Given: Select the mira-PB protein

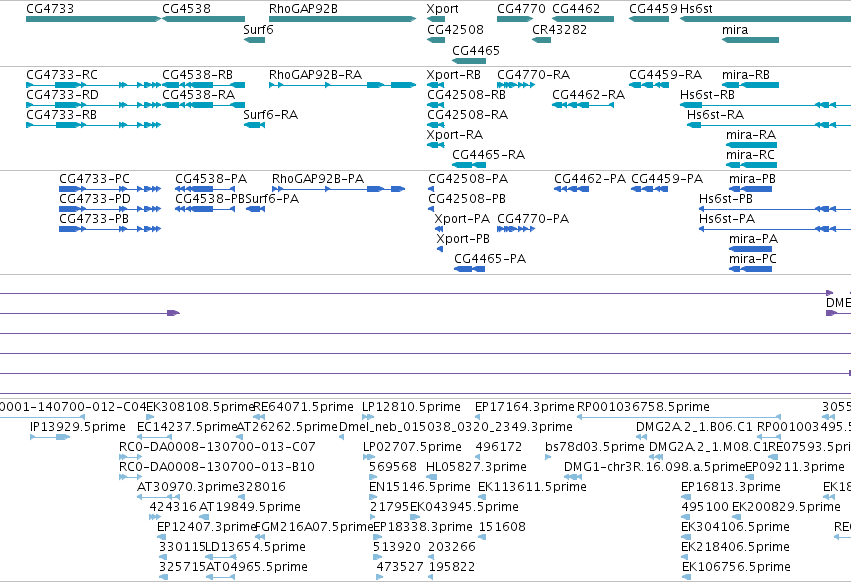Looking at the screenshot, I should click(751, 189).
